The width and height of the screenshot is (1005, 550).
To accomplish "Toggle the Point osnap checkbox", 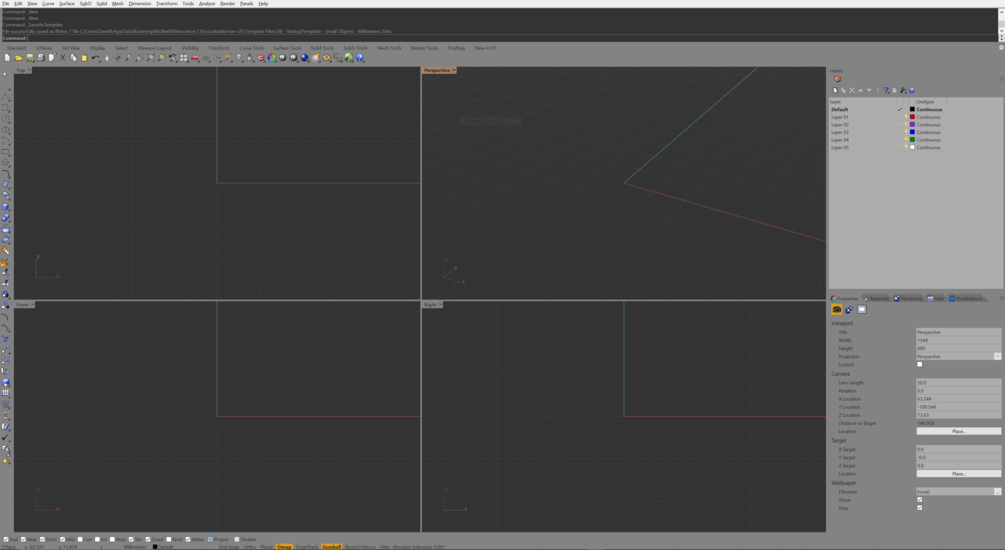I will (42, 540).
